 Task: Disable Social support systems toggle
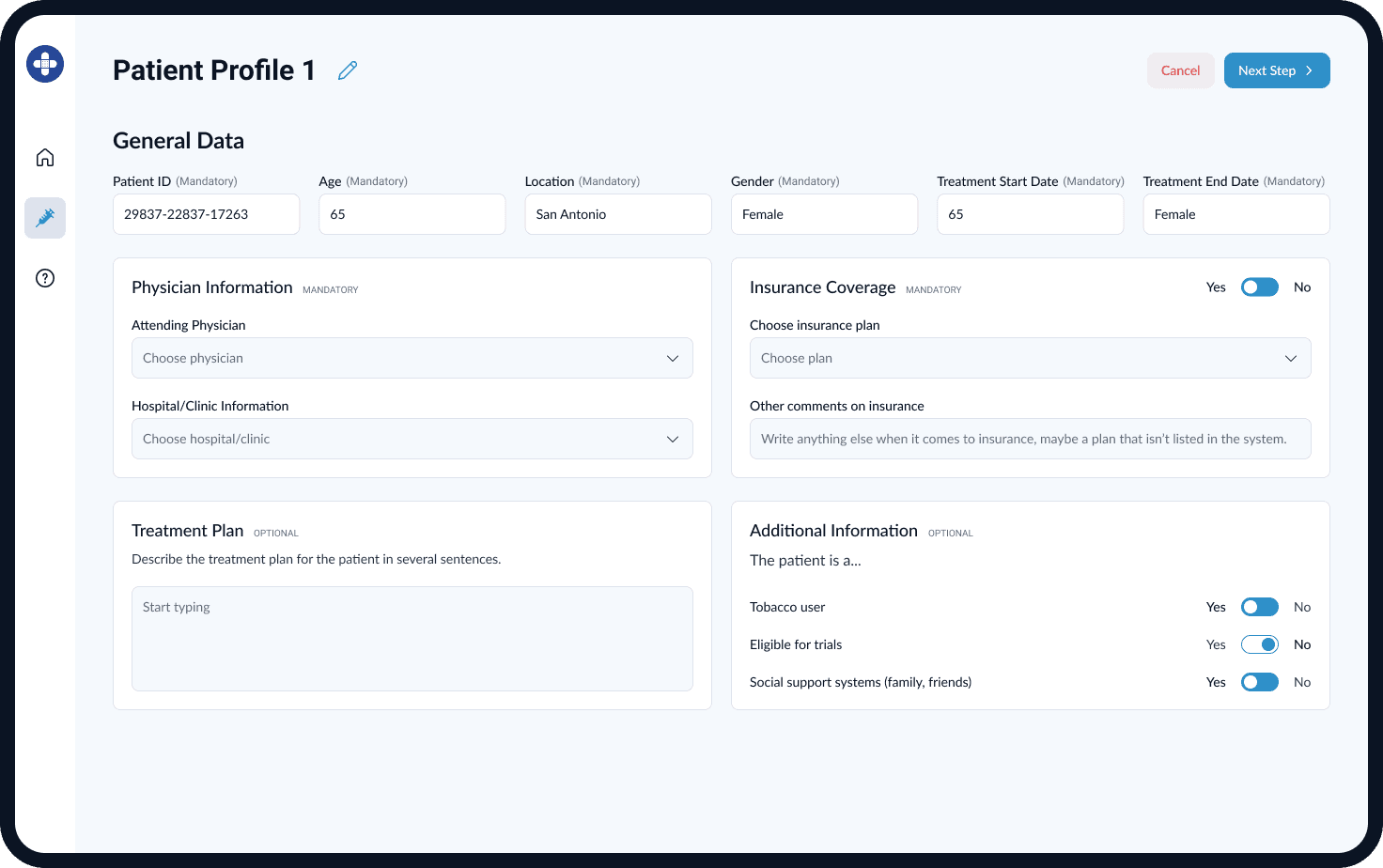tap(1260, 681)
